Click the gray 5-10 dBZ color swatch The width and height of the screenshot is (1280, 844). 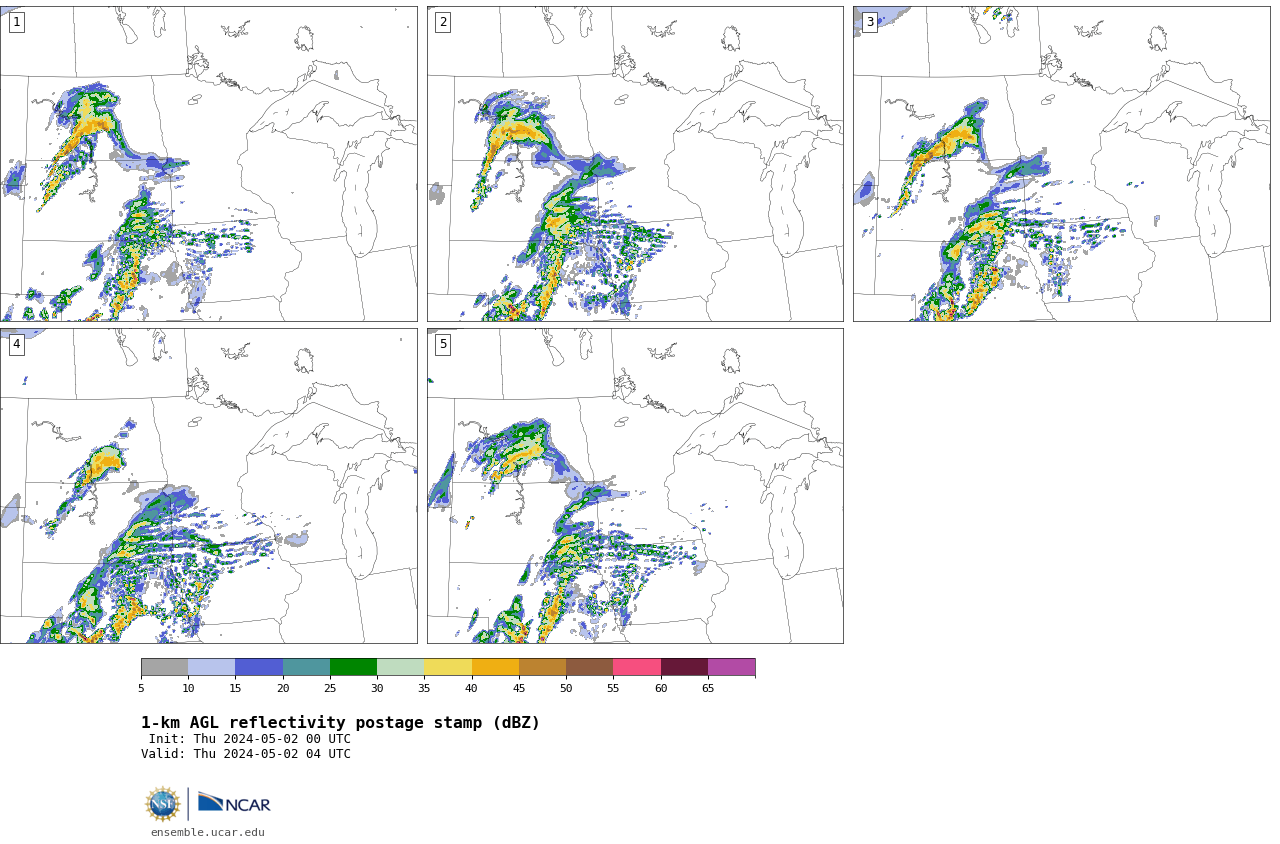click(164, 667)
